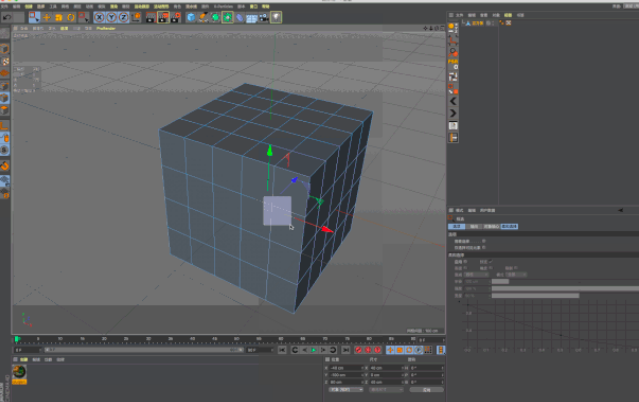Open the blue Deformer objects icon
The width and height of the screenshot is (639, 402).
click(x=240, y=17)
